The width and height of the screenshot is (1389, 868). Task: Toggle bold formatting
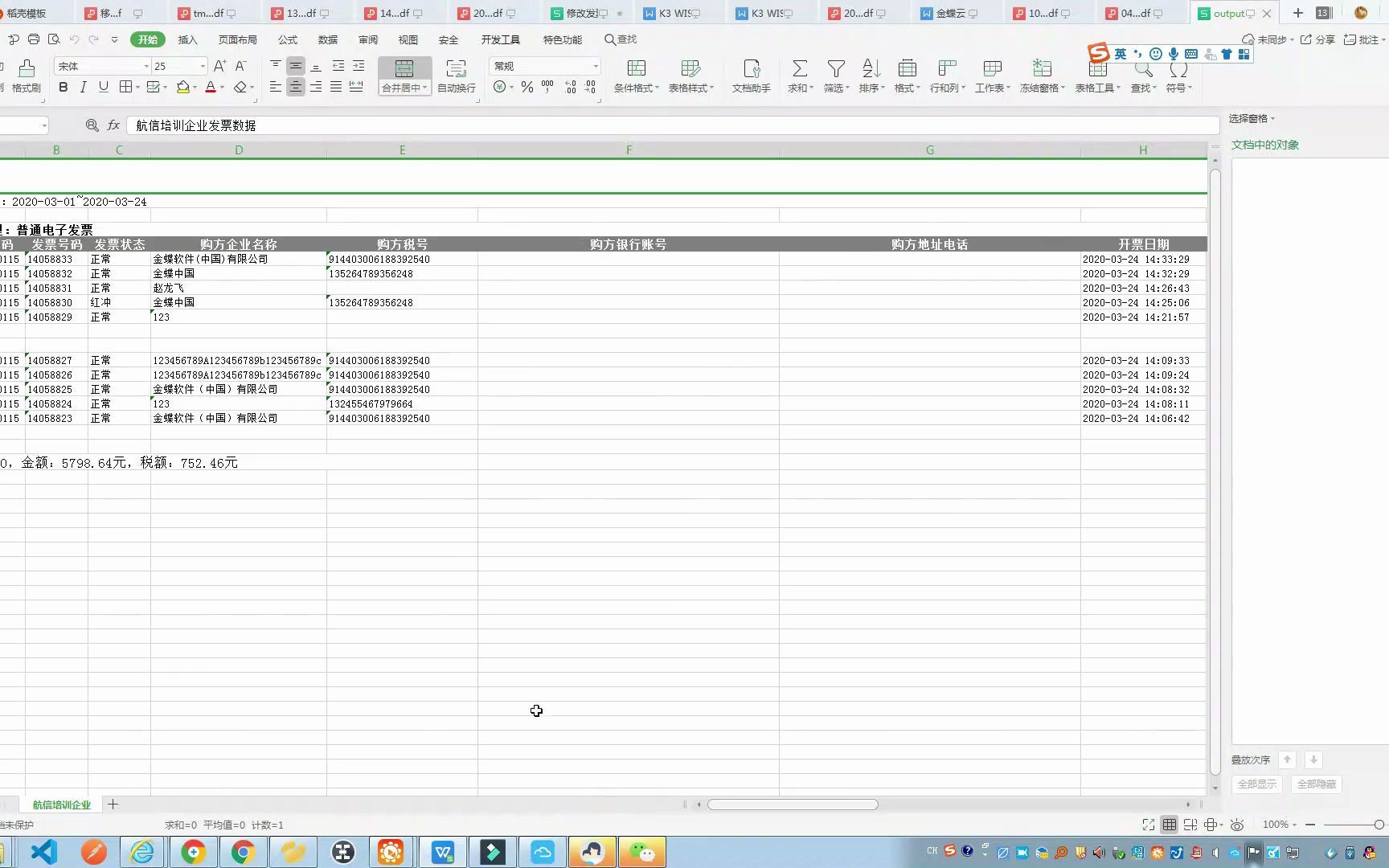click(x=63, y=87)
